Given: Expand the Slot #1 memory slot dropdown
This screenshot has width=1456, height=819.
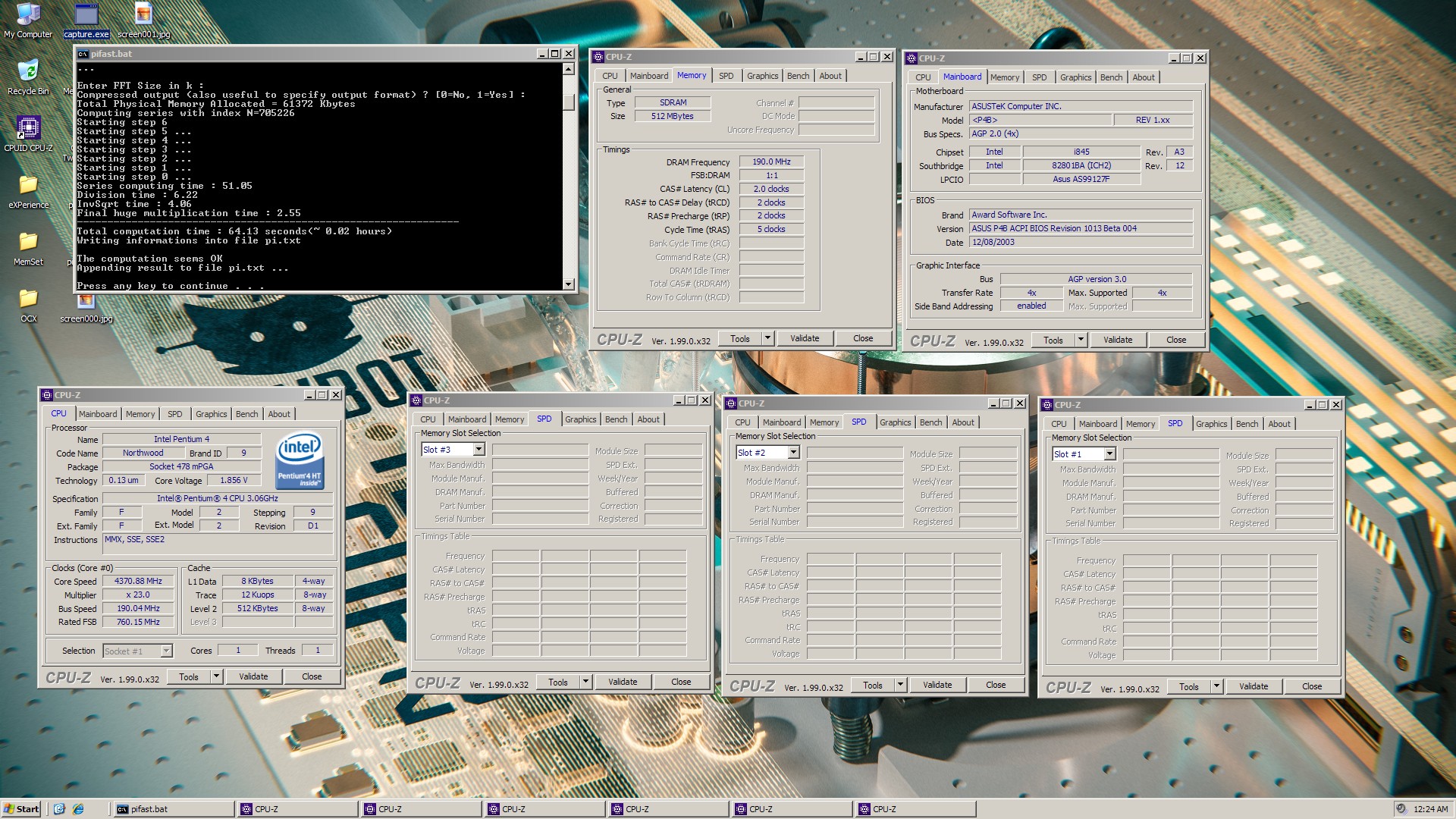Looking at the screenshot, I should click(x=1110, y=454).
